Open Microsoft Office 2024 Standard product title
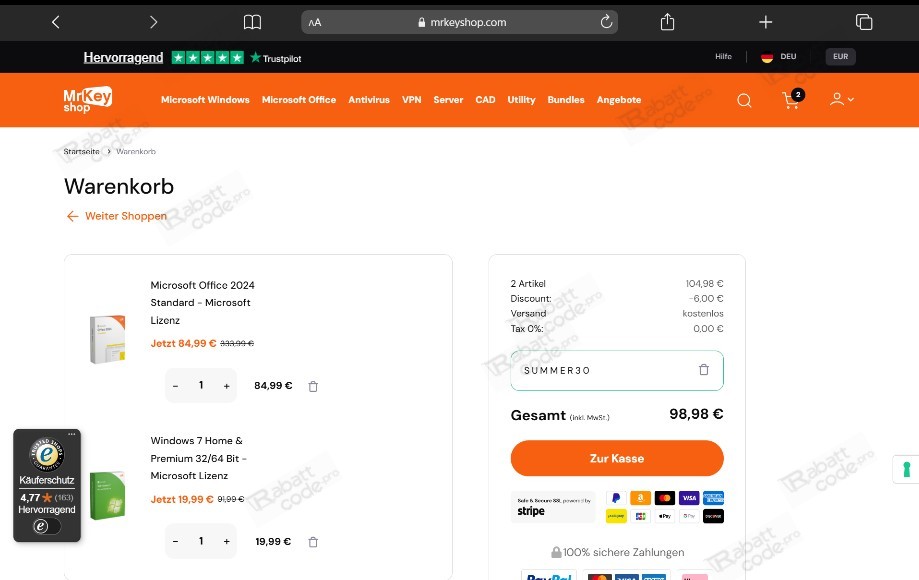Viewport: 919px width, 580px height. [202, 302]
